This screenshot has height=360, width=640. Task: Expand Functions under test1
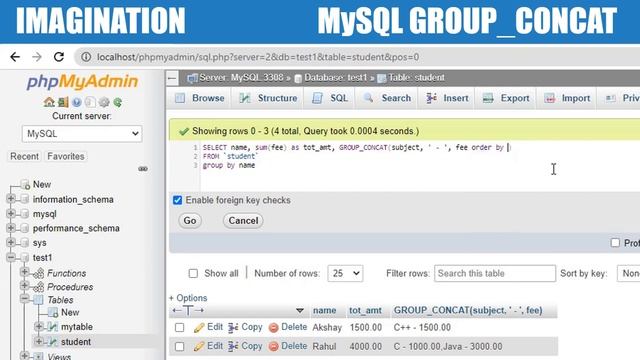pos(24,272)
